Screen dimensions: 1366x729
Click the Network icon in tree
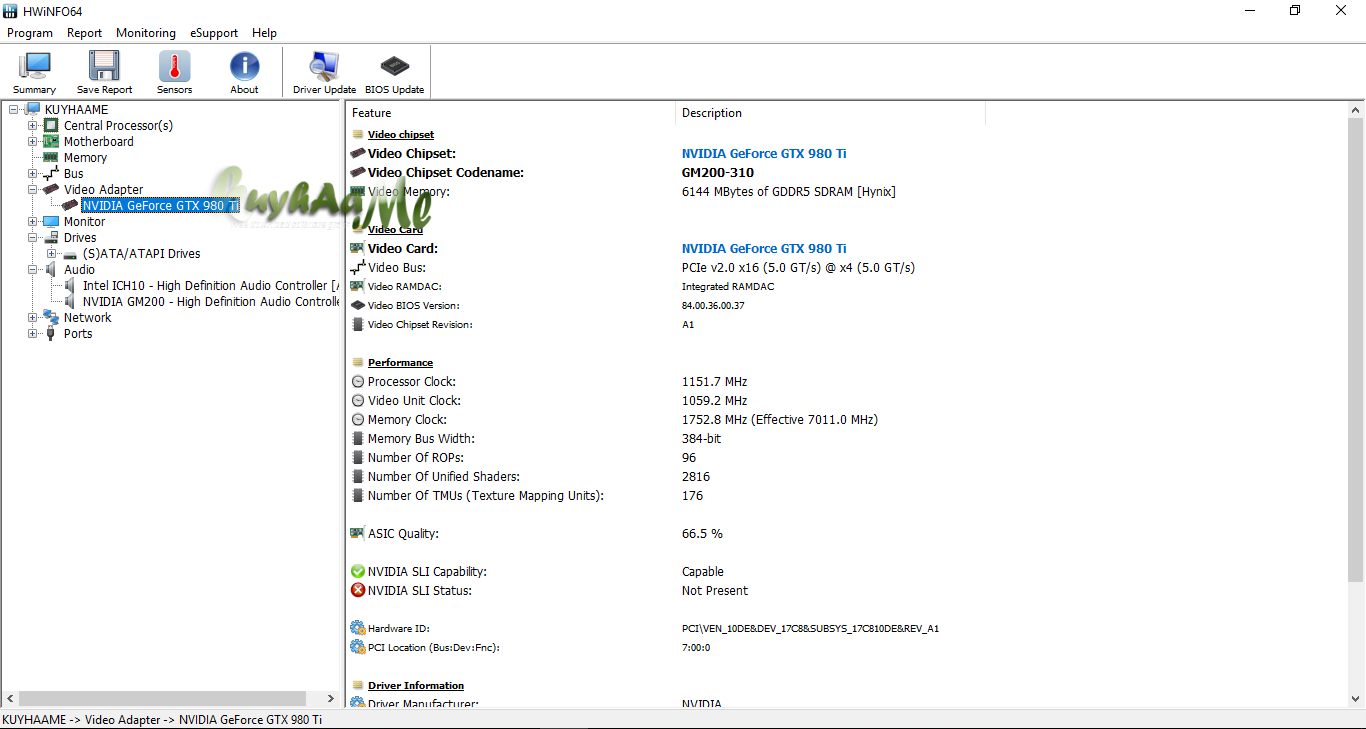coord(51,317)
